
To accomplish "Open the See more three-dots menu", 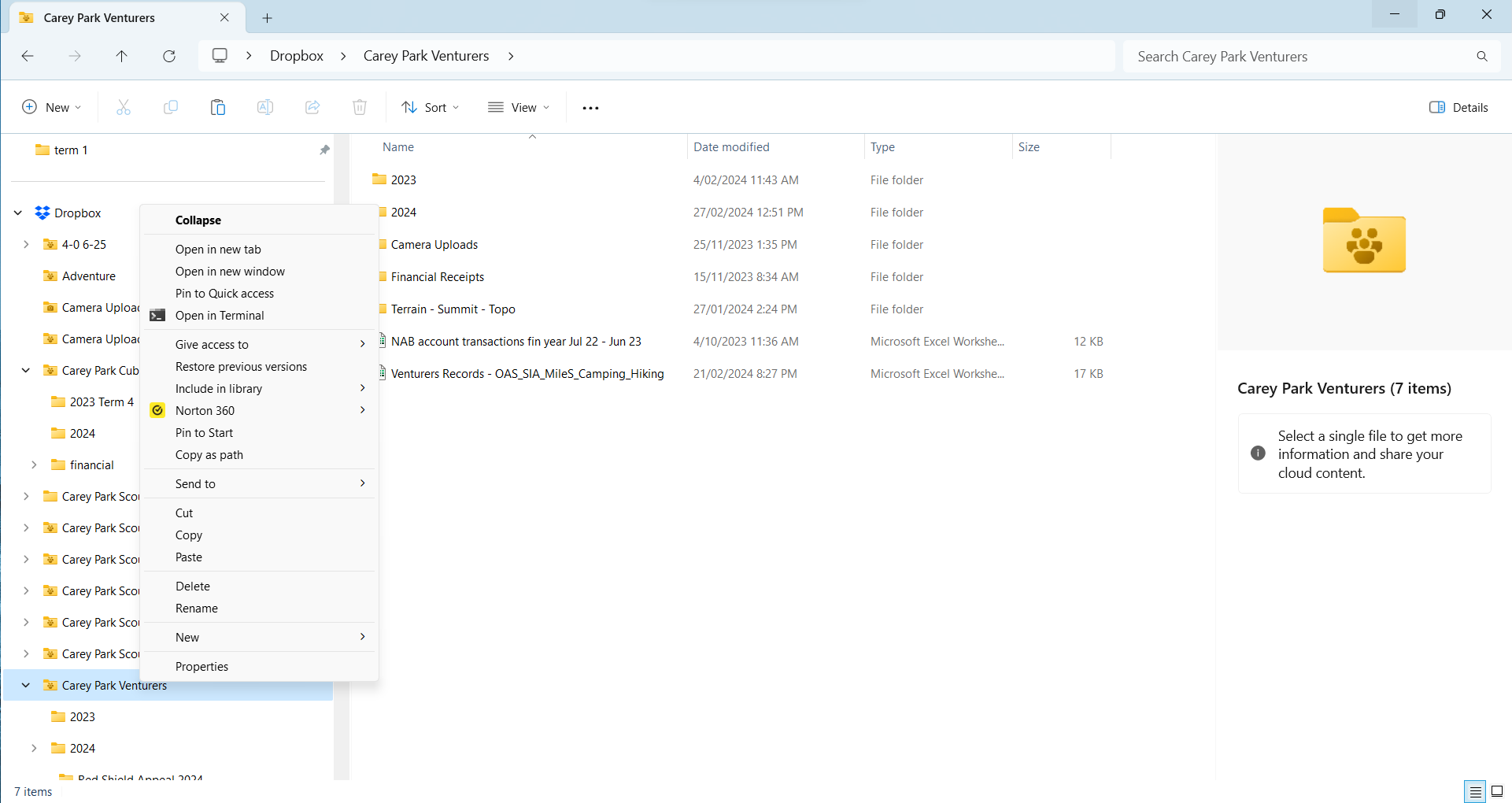I will (x=590, y=108).
